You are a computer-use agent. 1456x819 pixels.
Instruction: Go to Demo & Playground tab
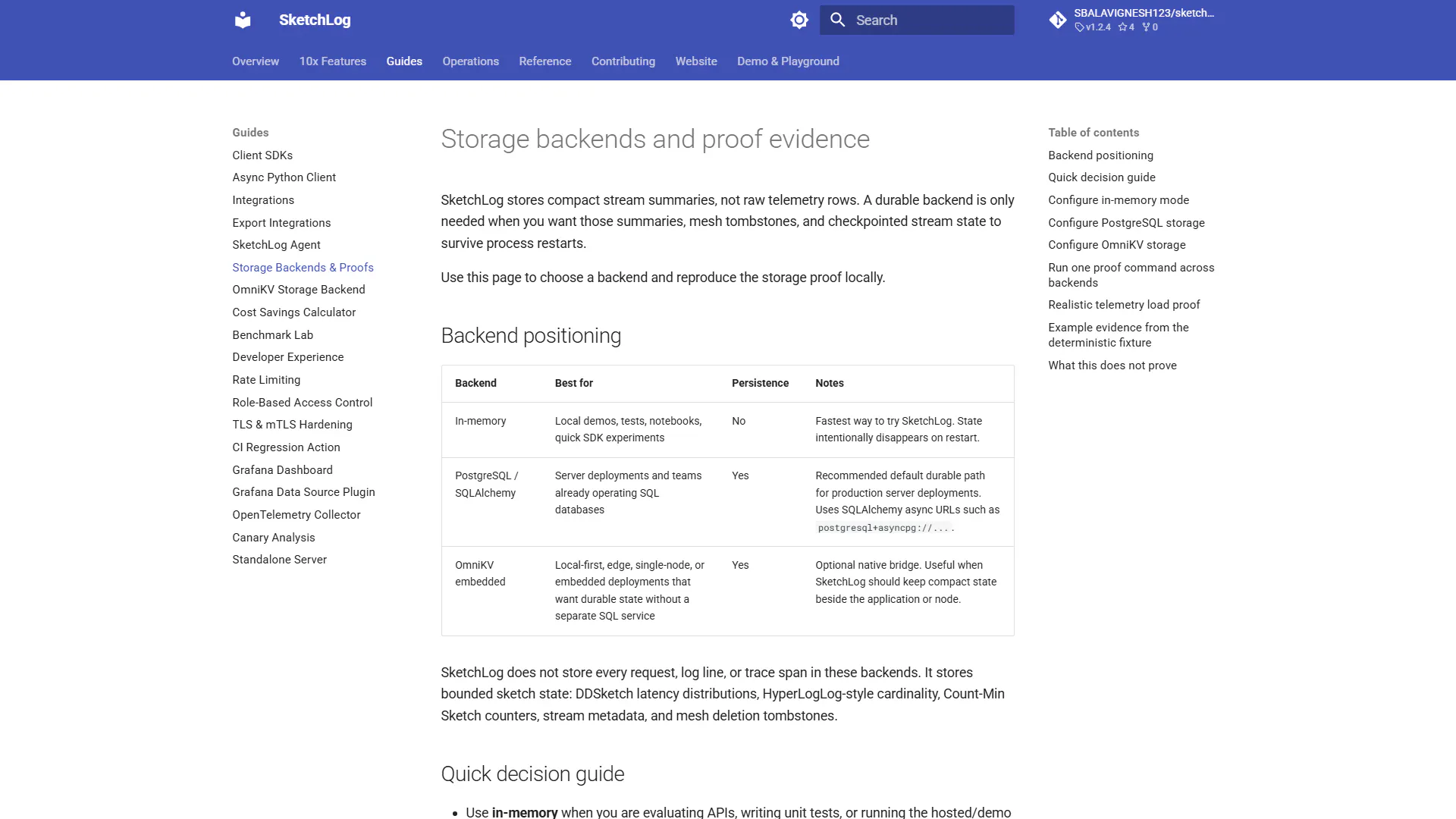click(x=788, y=61)
